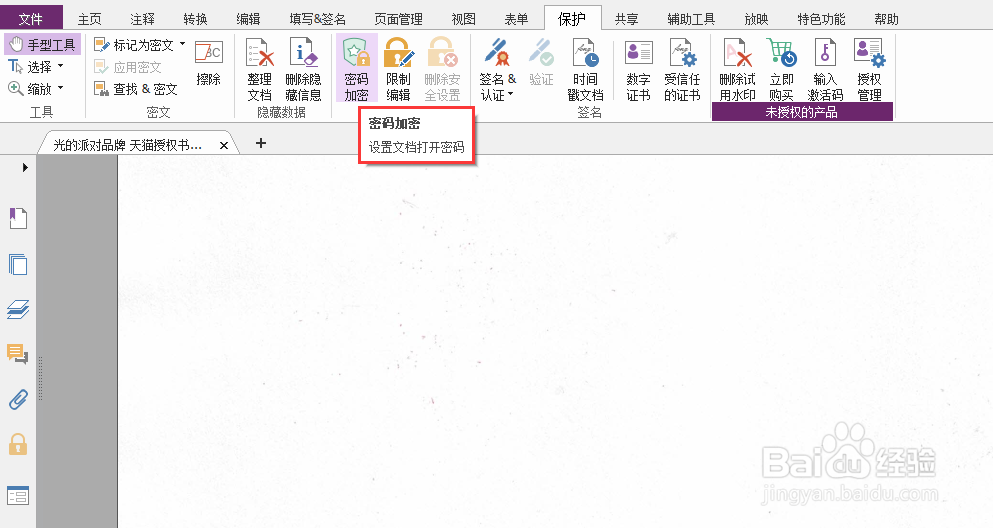This screenshot has height=528, width=993.
Task: Click the navigation panel resize grip handle
Action: (40, 379)
